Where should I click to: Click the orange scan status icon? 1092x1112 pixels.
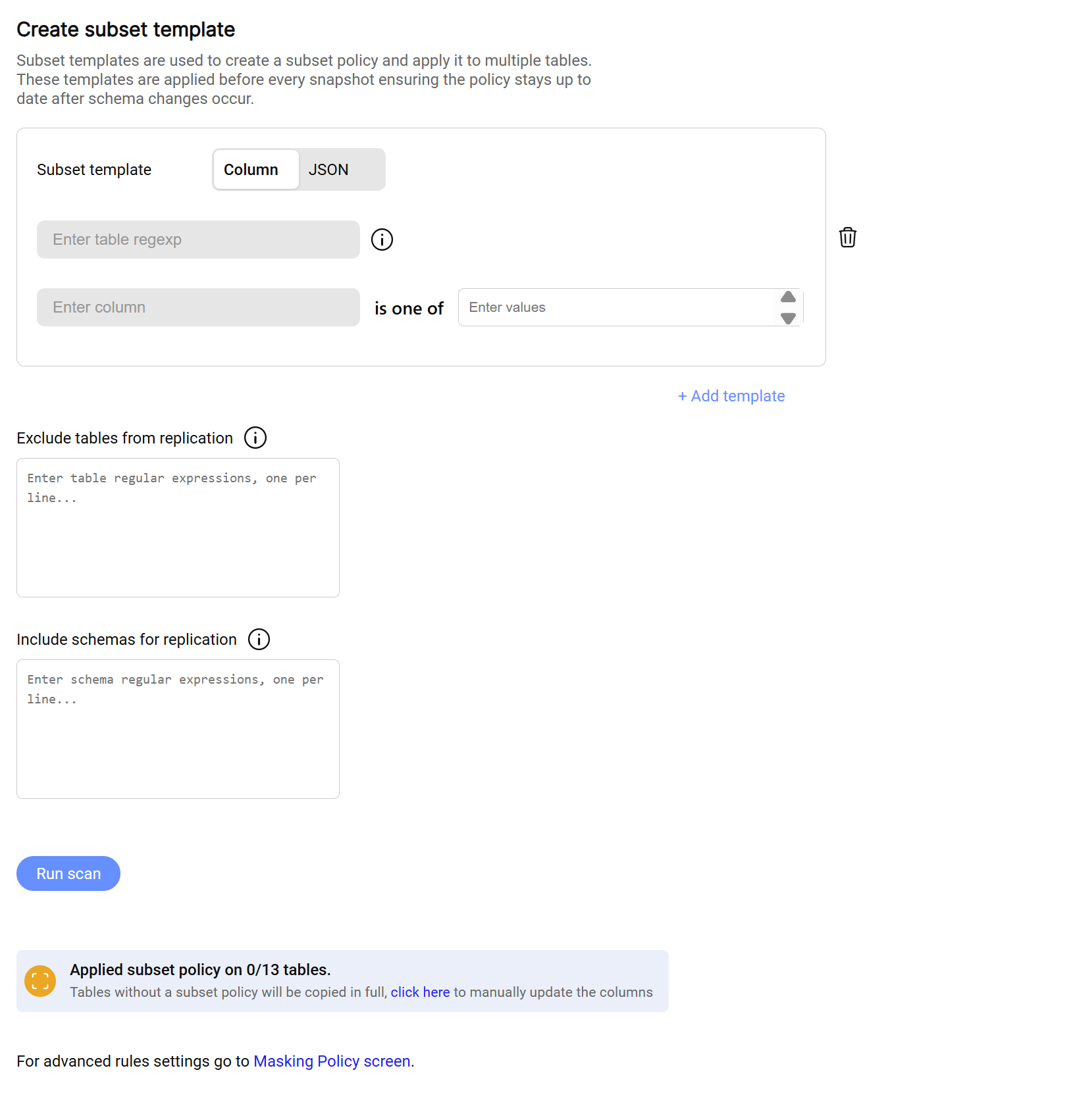pyautogui.click(x=40, y=981)
